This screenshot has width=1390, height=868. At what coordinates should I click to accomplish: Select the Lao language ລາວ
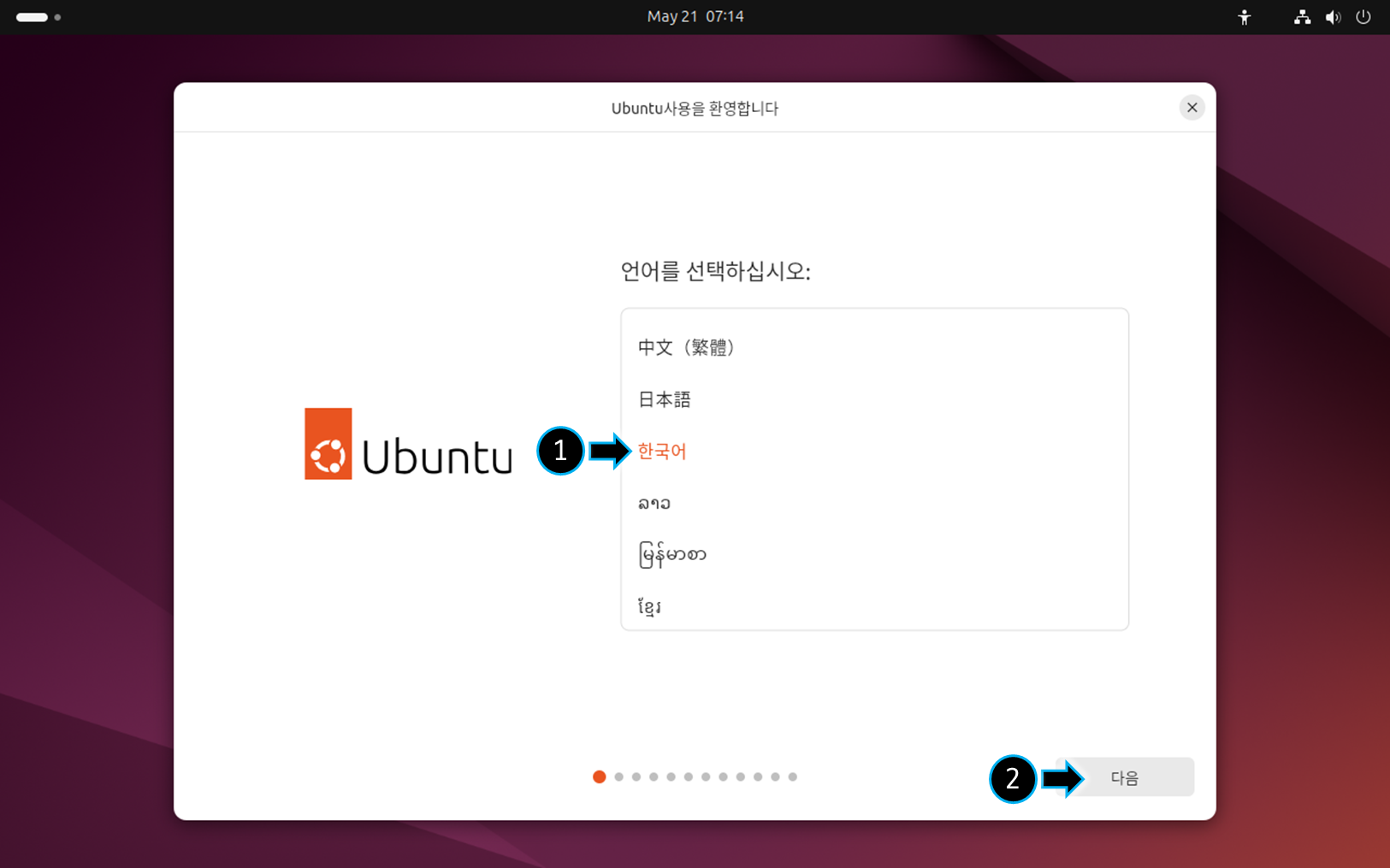(874, 503)
